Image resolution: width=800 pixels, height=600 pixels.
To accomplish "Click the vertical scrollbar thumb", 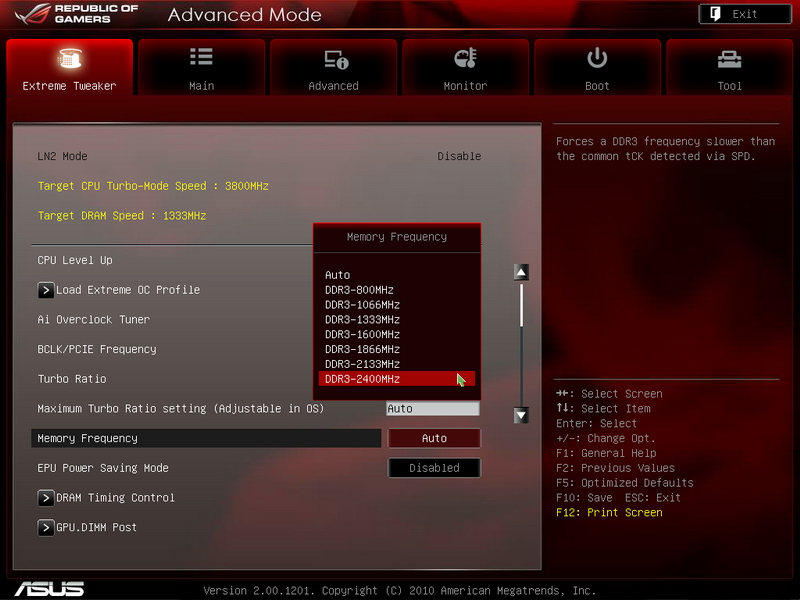I will coord(521,305).
